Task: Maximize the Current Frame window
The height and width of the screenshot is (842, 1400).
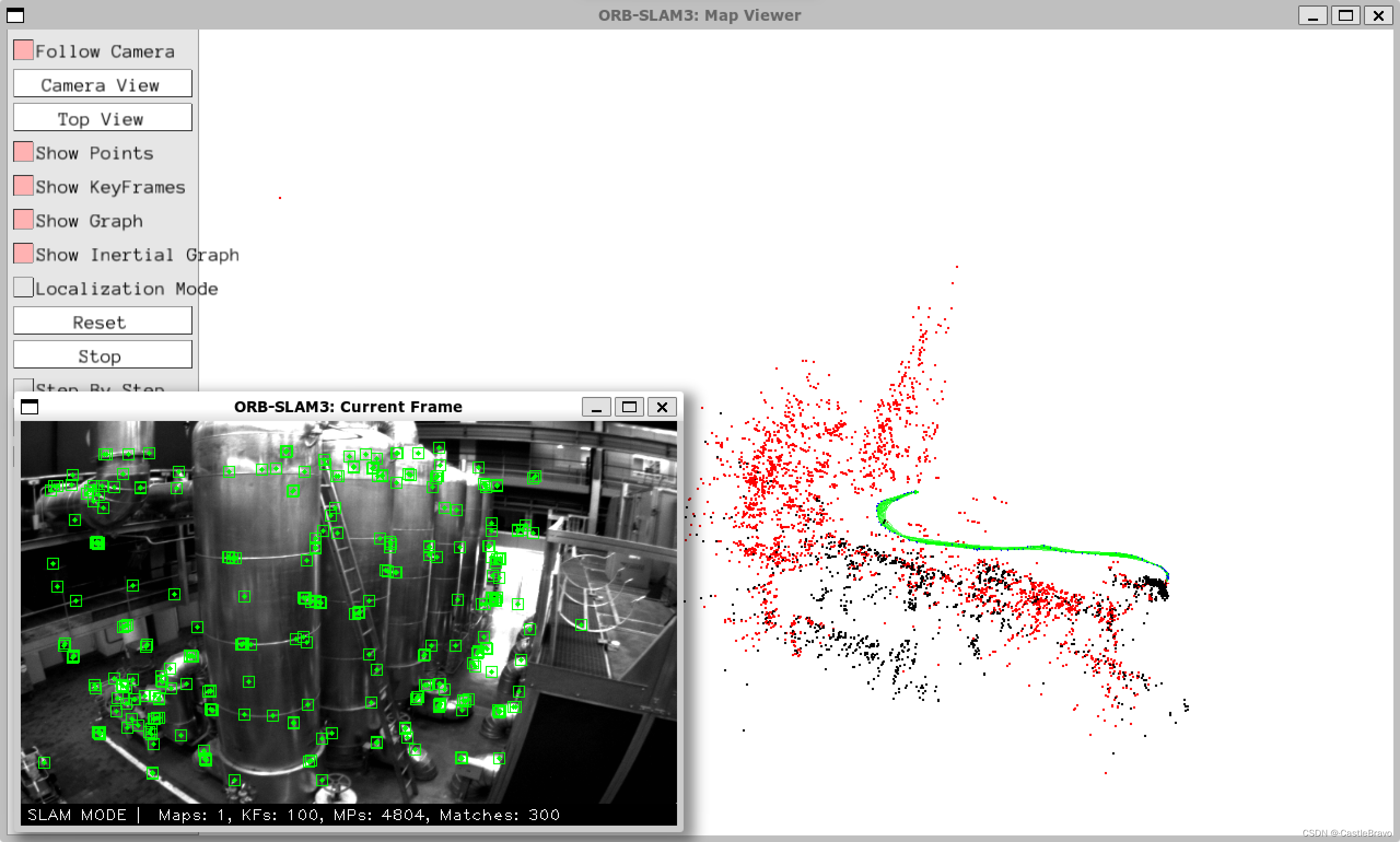Action: (x=629, y=407)
